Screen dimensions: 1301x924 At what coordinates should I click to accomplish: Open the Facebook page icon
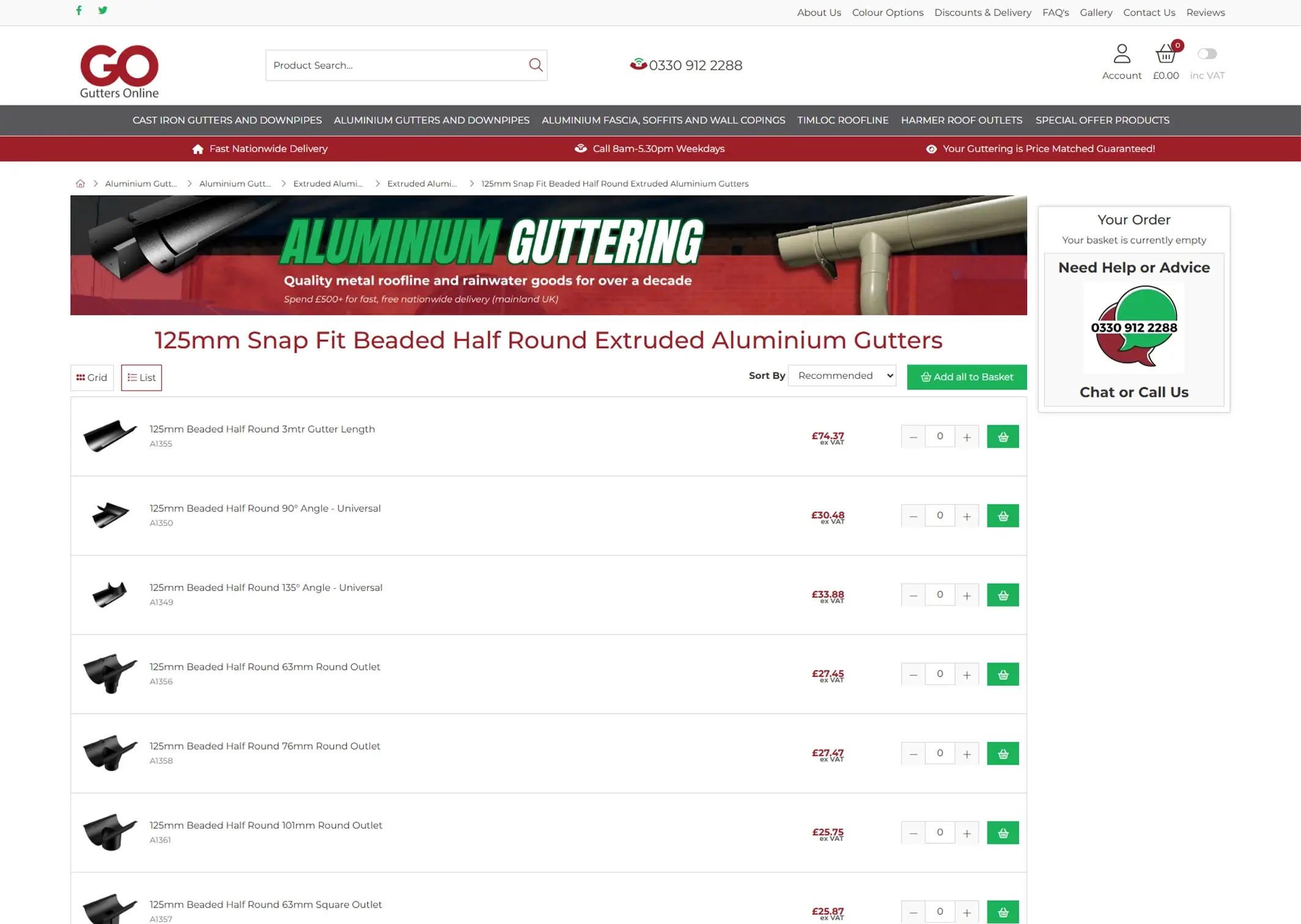click(x=79, y=10)
